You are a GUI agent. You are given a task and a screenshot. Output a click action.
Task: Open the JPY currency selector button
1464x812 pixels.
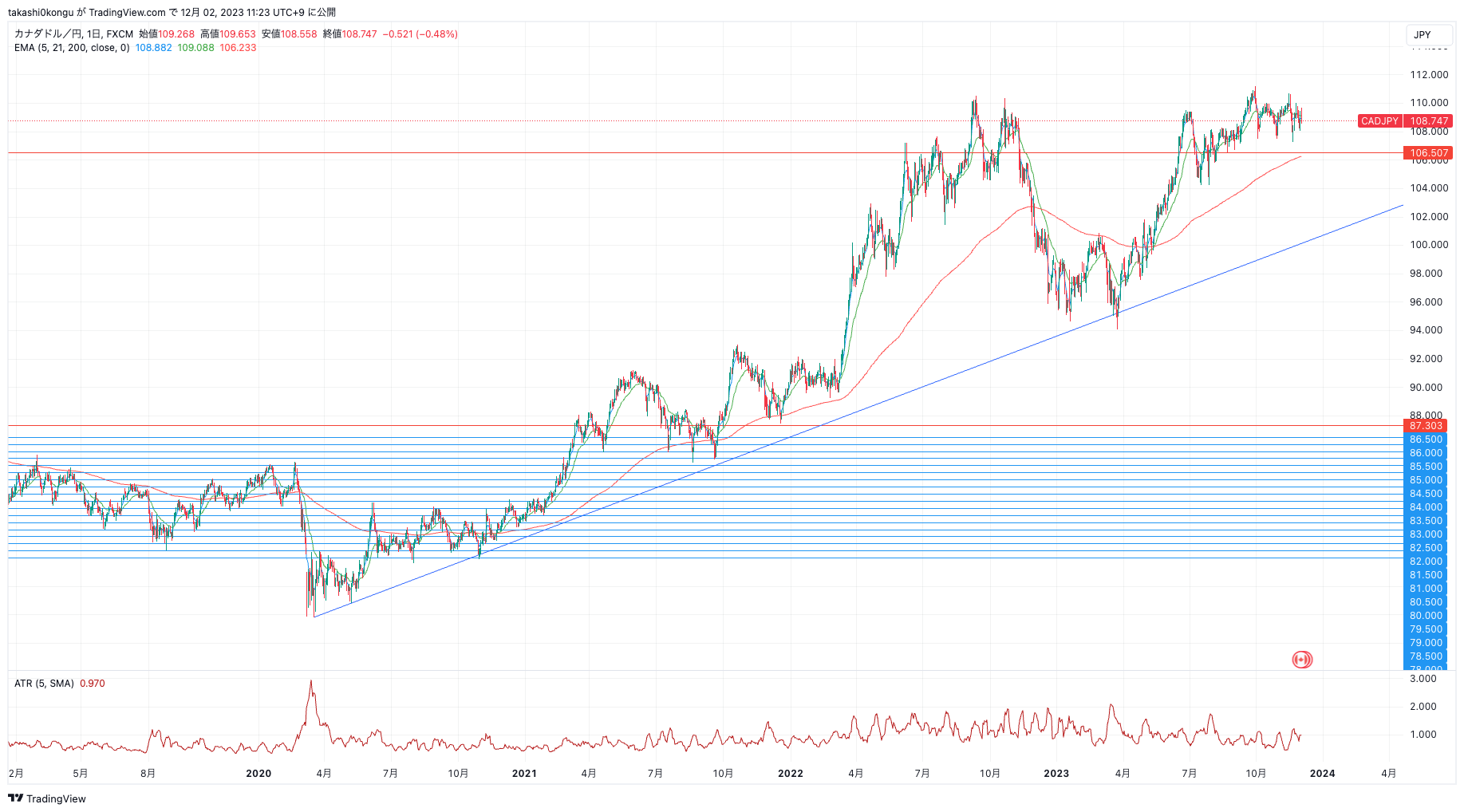pyautogui.click(x=1429, y=34)
